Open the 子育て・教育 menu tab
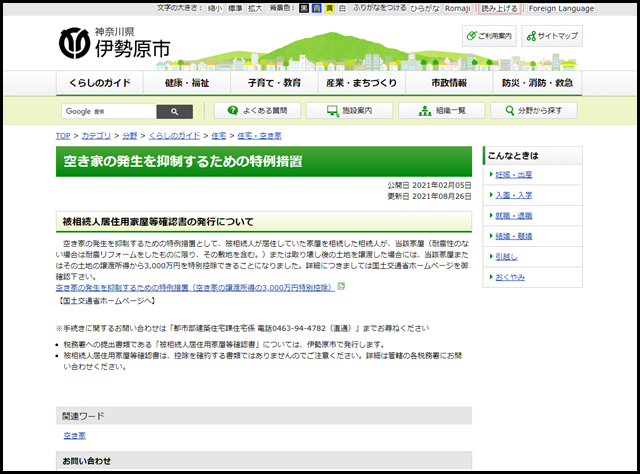The height and width of the screenshot is (474, 640). [x=274, y=83]
